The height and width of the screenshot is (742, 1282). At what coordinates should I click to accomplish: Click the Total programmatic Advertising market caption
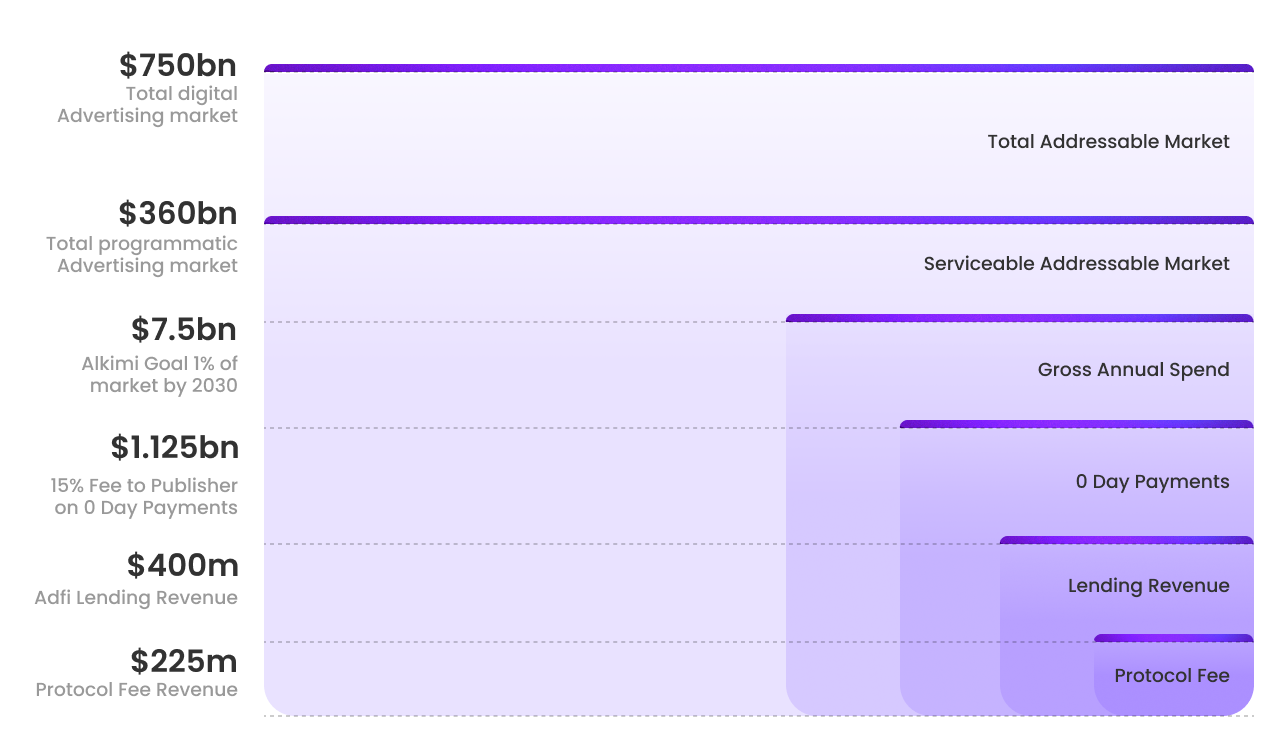[x=142, y=254]
